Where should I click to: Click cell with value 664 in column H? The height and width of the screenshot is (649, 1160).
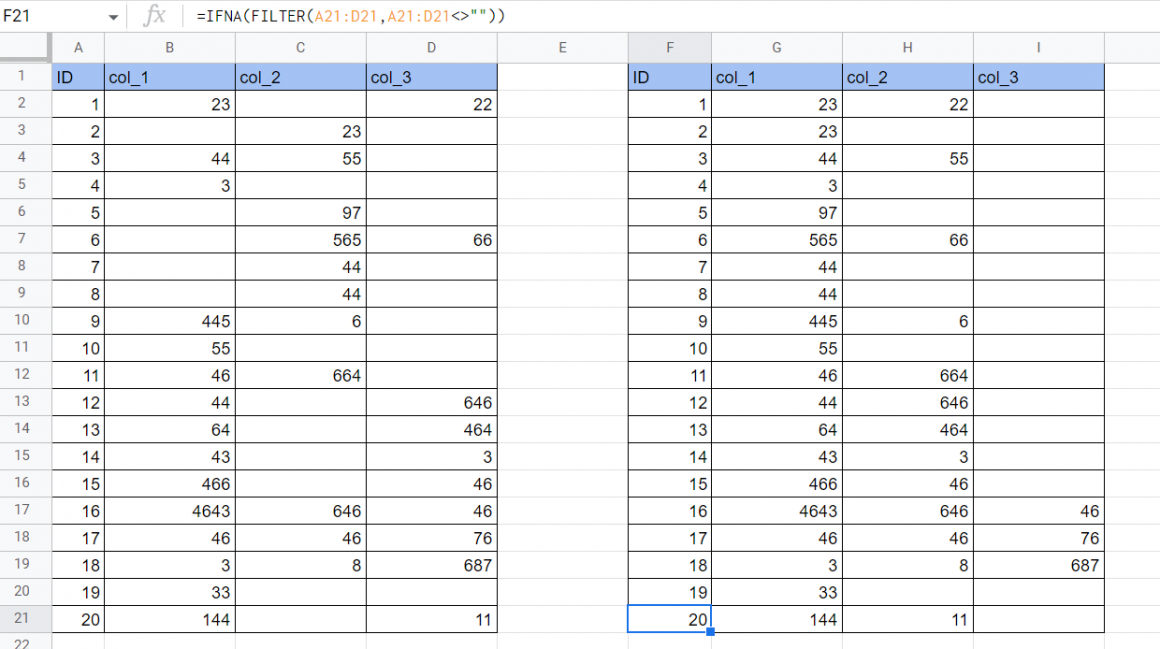click(x=908, y=375)
